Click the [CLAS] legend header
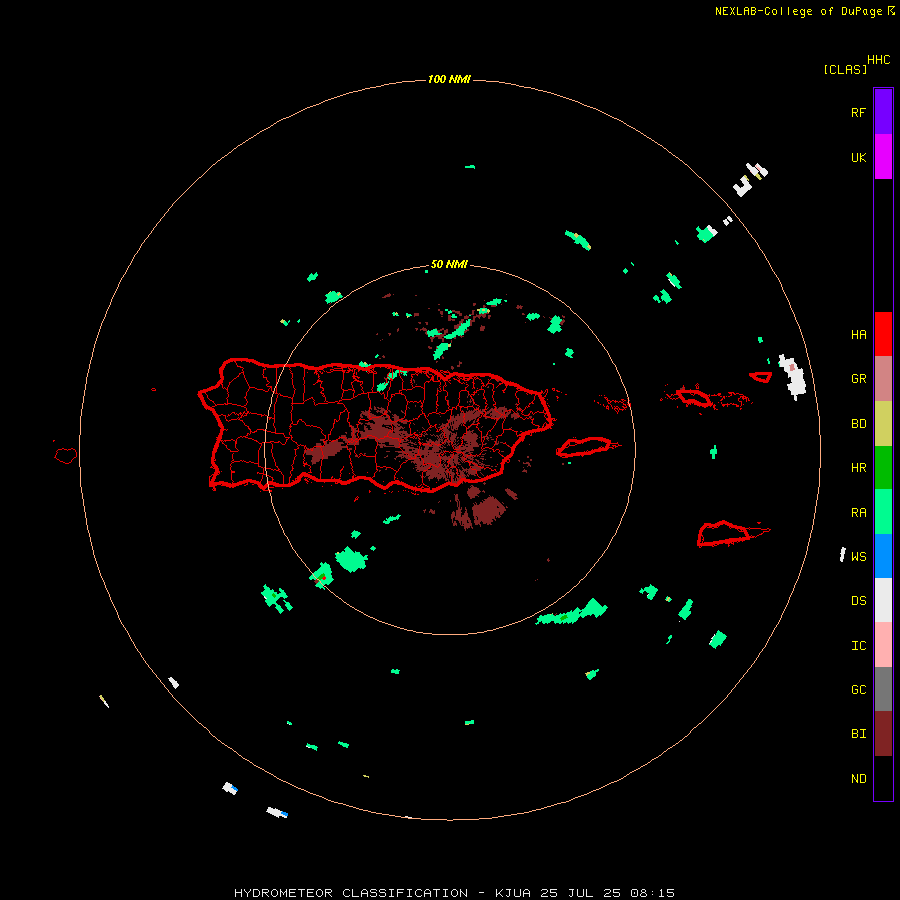 pyautogui.click(x=845, y=69)
